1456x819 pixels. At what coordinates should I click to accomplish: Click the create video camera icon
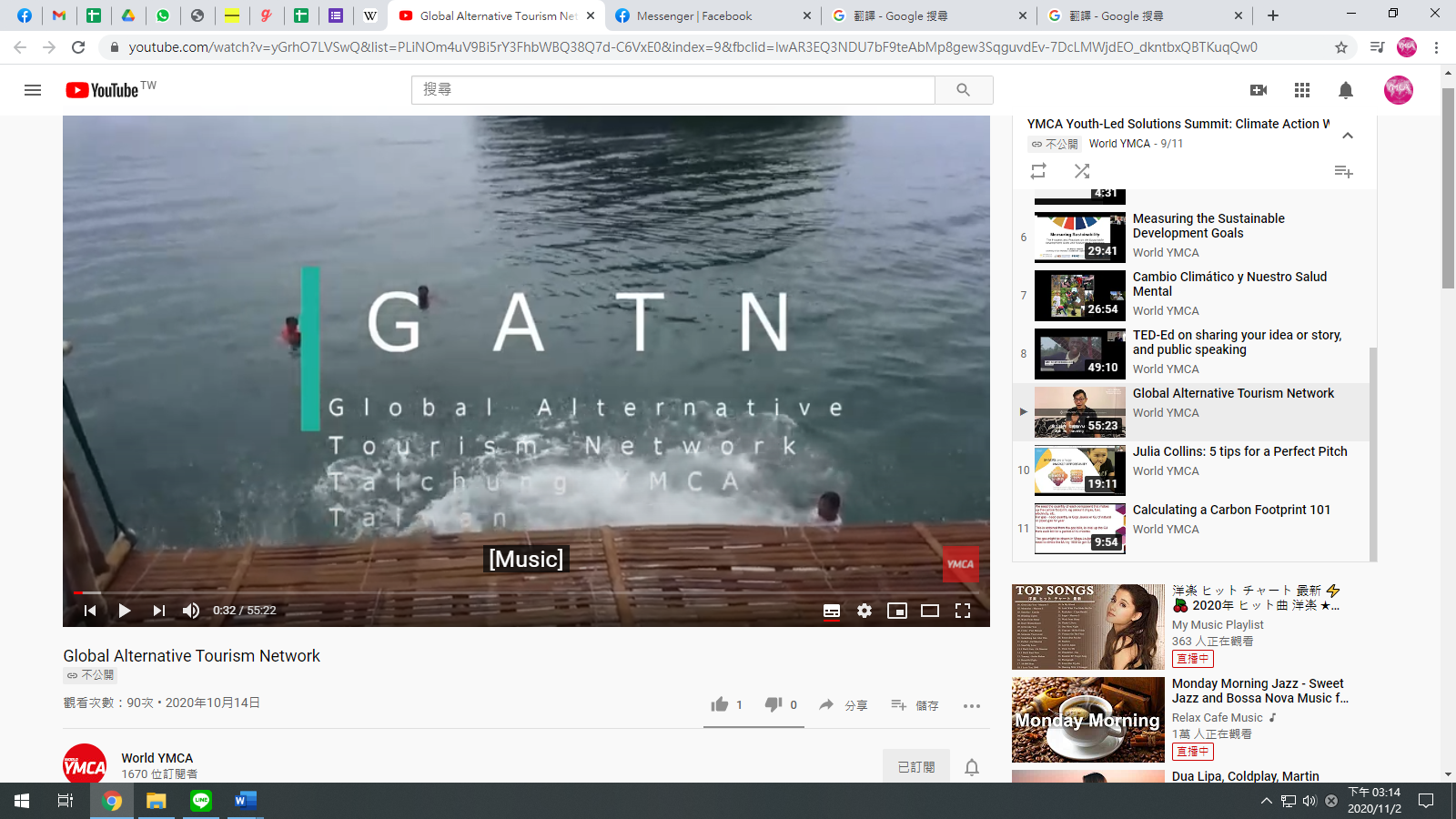[1259, 90]
